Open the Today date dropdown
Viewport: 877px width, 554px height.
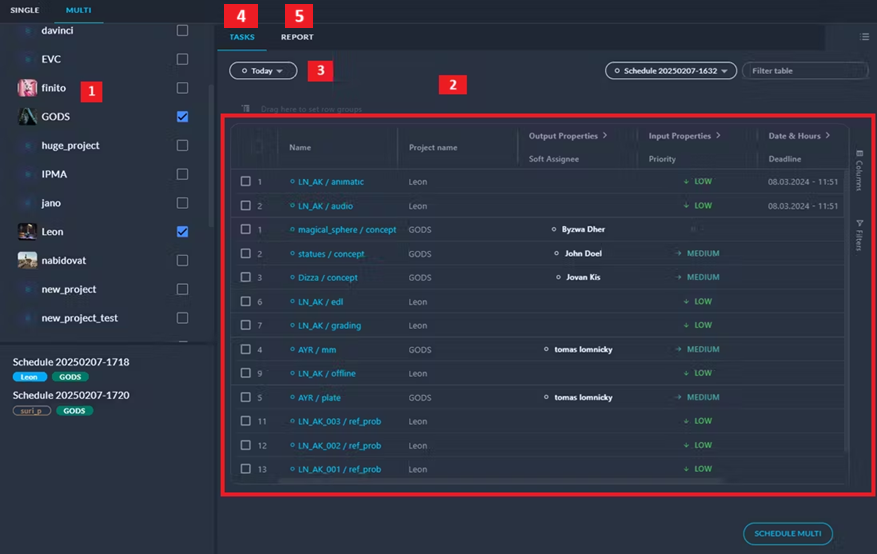coord(263,71)
